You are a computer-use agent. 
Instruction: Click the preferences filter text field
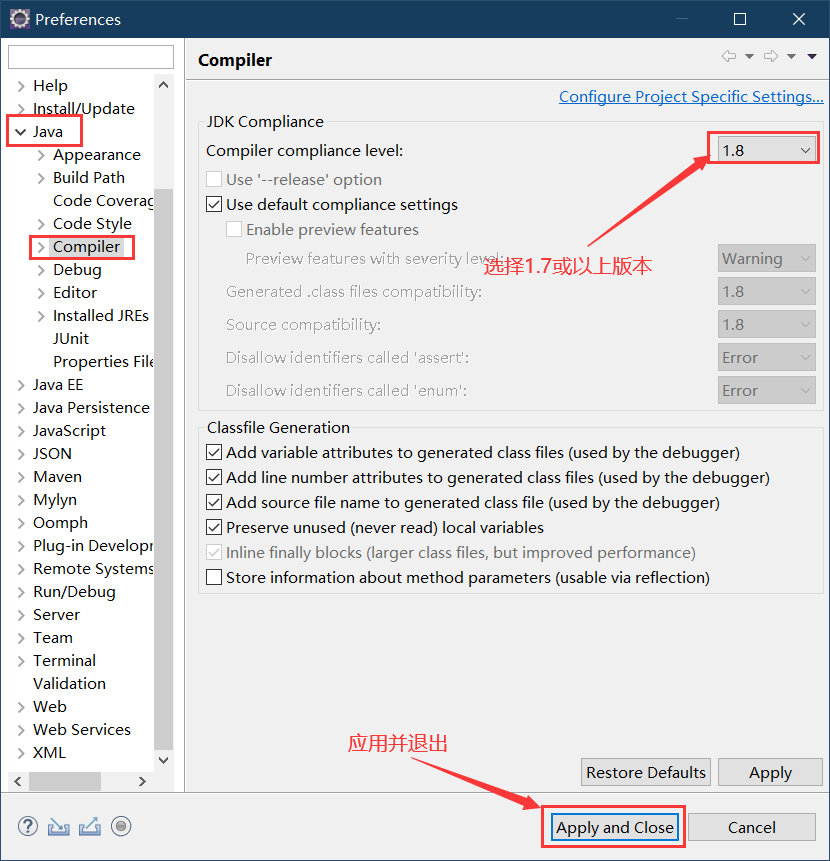[x=90, y=57]
